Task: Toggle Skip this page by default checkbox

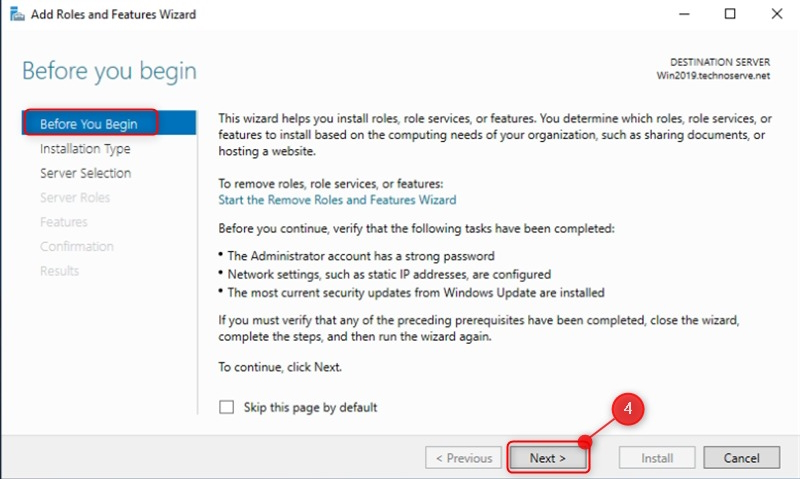Action: 227,407
